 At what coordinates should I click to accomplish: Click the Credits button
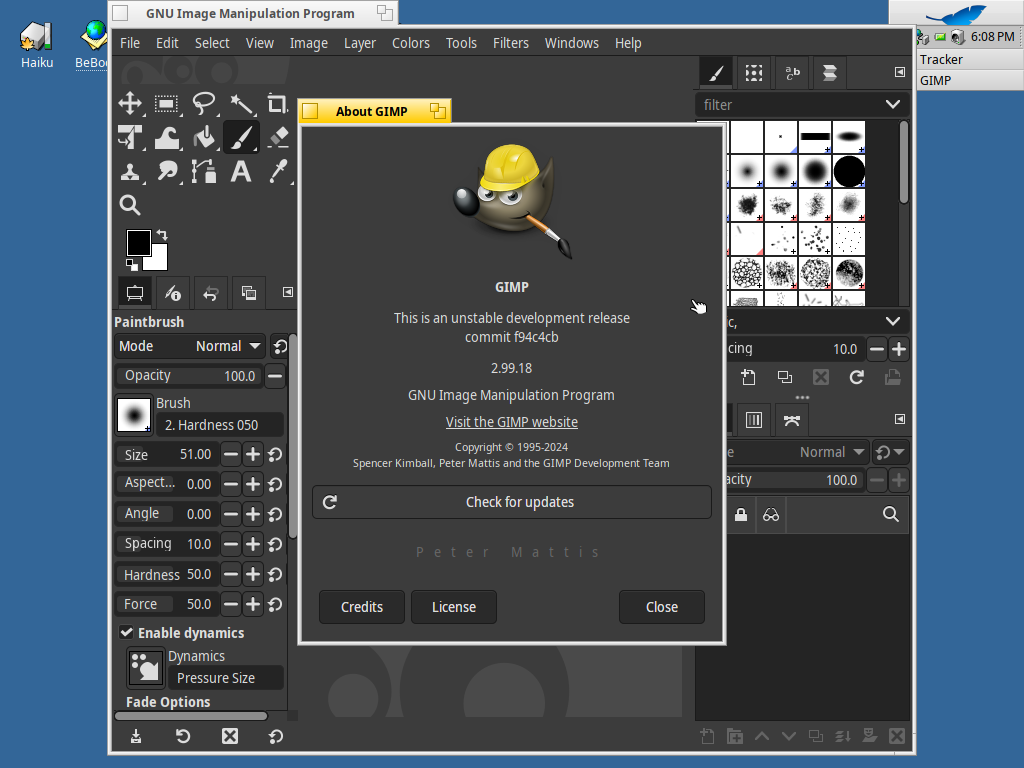point(362,607)
